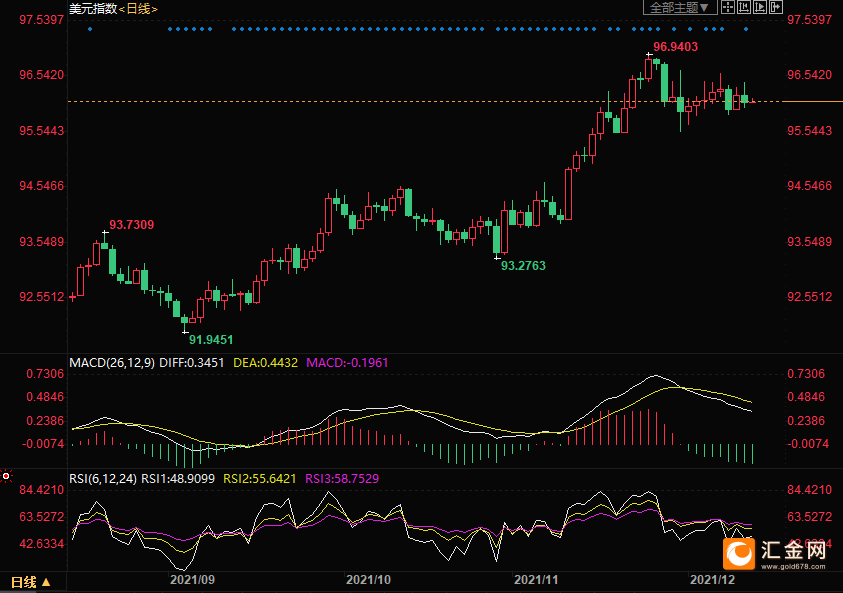Click the red indicator marker beside RSI
Image resolution: width=843 pixels, height=593 pixels.
click(x=6, y=476)
